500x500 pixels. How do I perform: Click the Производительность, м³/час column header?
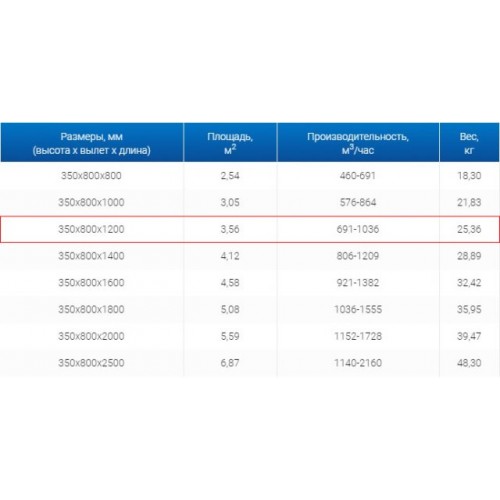click(x=358, y=143)
